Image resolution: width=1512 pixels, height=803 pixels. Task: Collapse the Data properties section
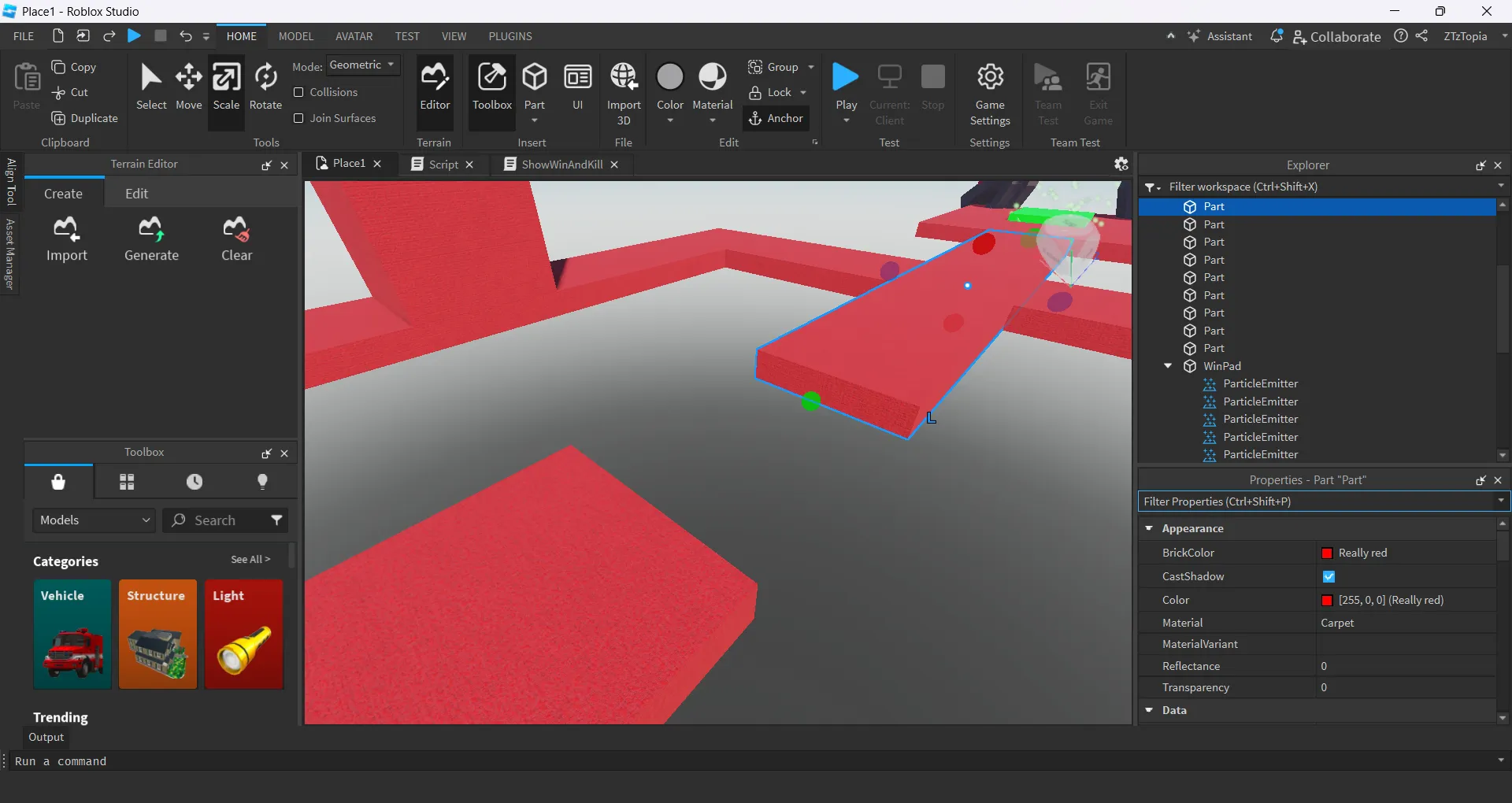[x=1149, y=710]
